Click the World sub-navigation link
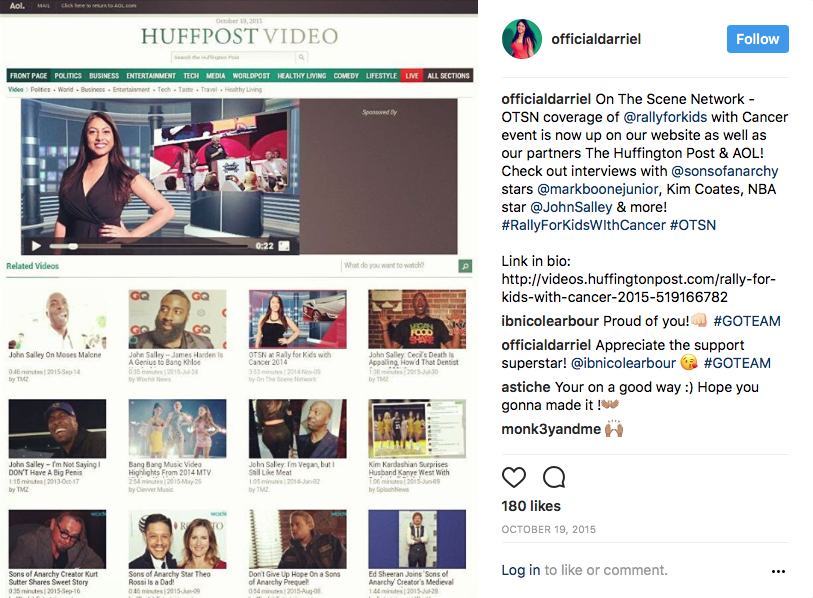Screen dimensions: 813x598 pyautogui.click(x=65, y=90)
